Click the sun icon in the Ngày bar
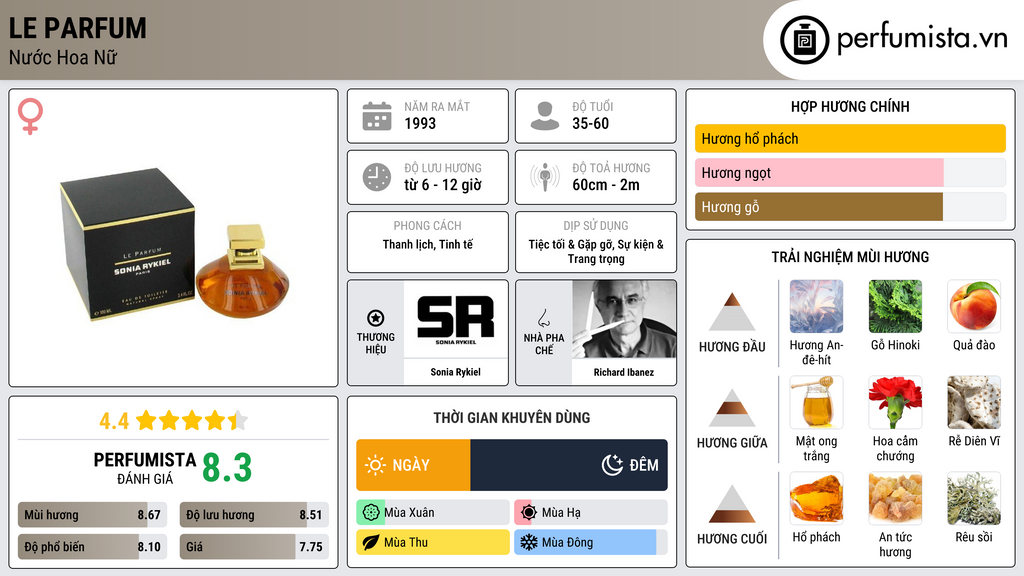Image resolution: width=1024 pixels, height=576 pixels. (x=375, y=465)
